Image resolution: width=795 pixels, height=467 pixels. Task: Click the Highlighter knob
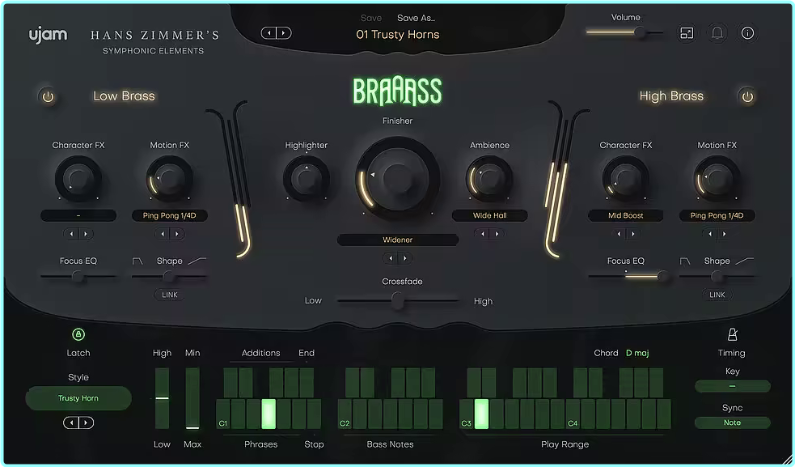tap(306, 178)
